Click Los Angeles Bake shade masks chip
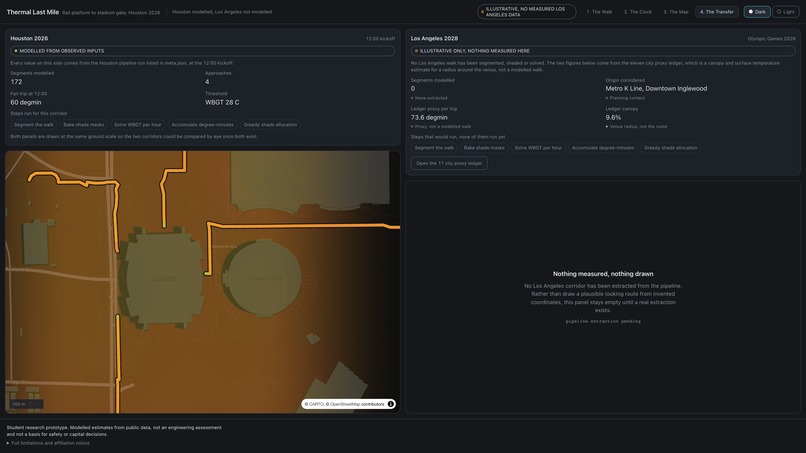Screen dimensions: 806x453 (484, 148)
